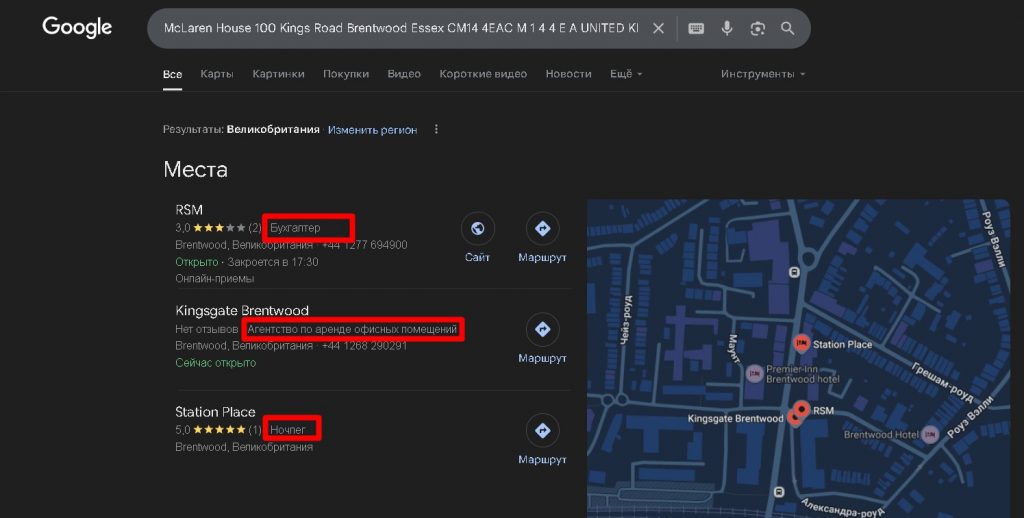Screen dimensions: 1024x518
Task: Click the Места heading
Action: click(x=195, y=169)
